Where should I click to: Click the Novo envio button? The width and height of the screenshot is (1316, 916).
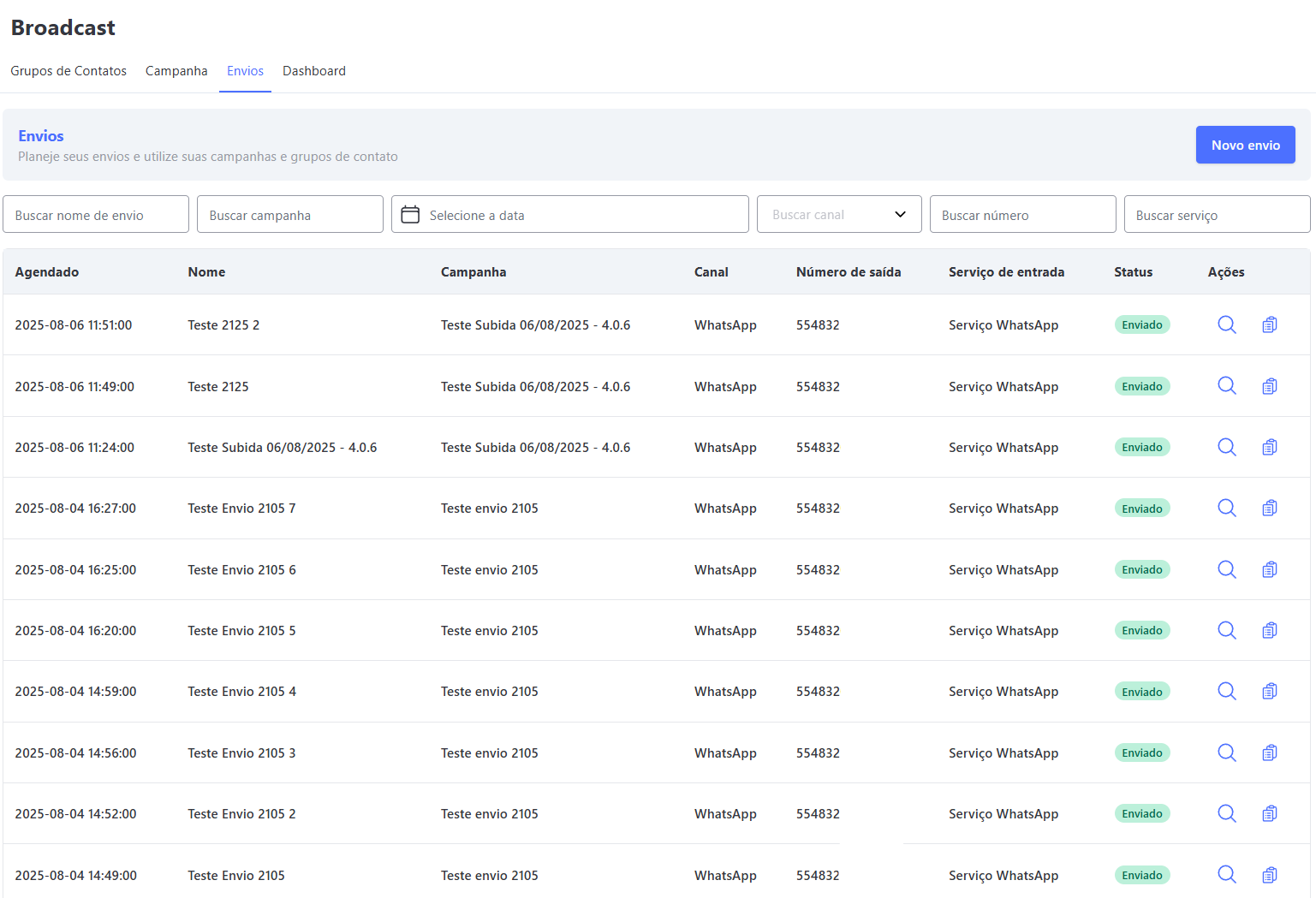pyautogui.click(x=1245, y=146)
